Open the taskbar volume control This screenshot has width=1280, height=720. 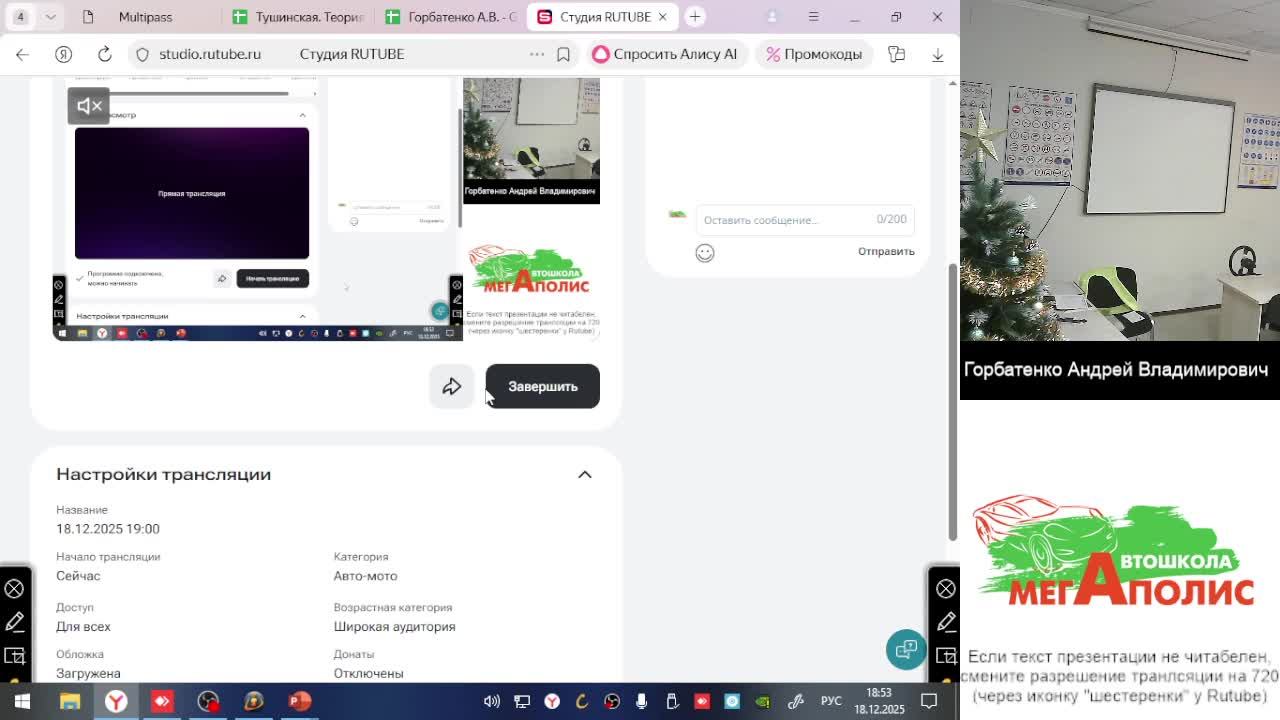(492, 701)
